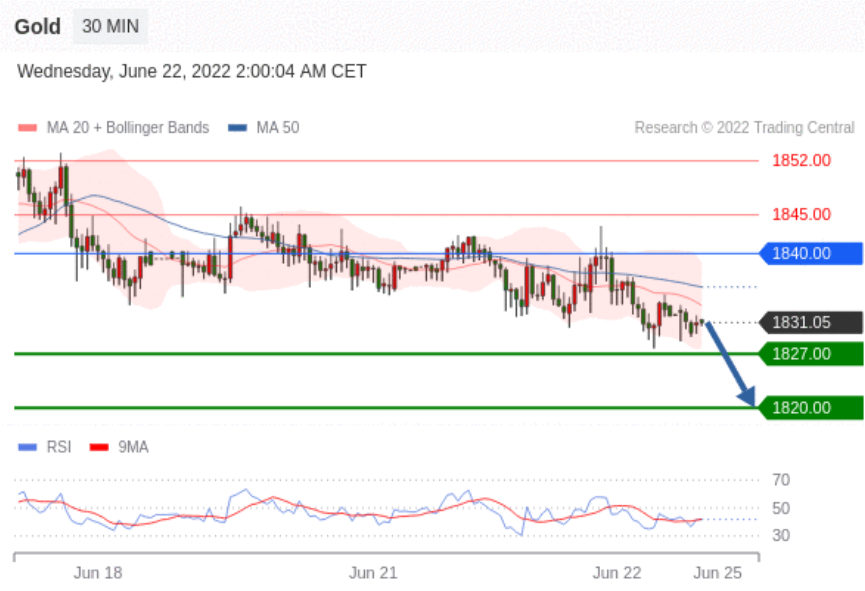Click the RSI legend label
865x591 pixels.
[59, 447]
